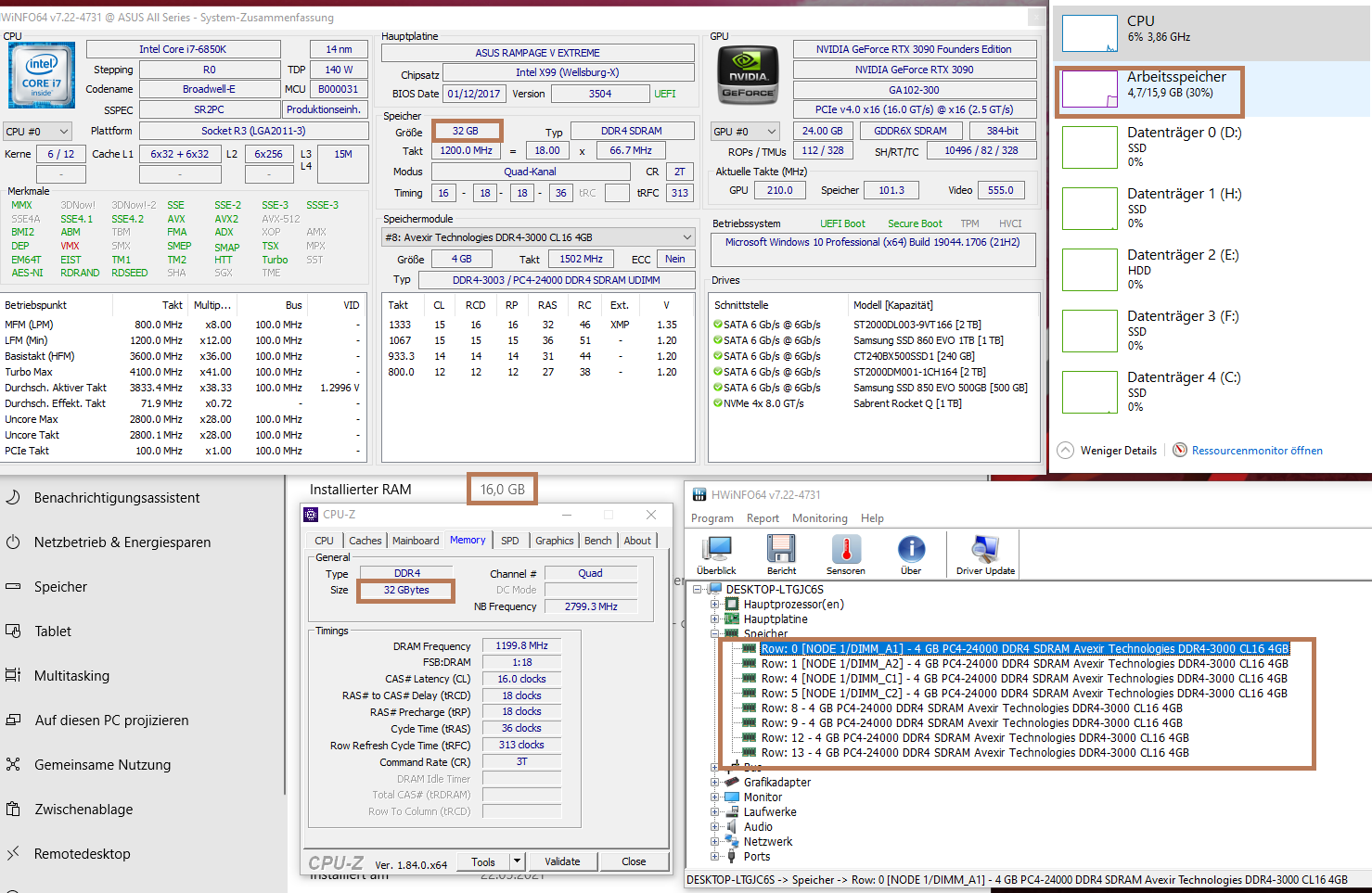Select the Tablet icon in Settings sidebar
This screenshot has height=893, width=1372.
click(13, 631)
